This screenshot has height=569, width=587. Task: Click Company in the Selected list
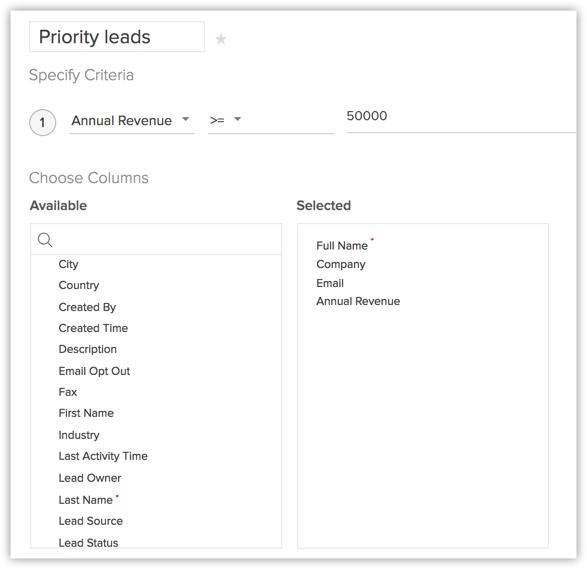point(341,264)
